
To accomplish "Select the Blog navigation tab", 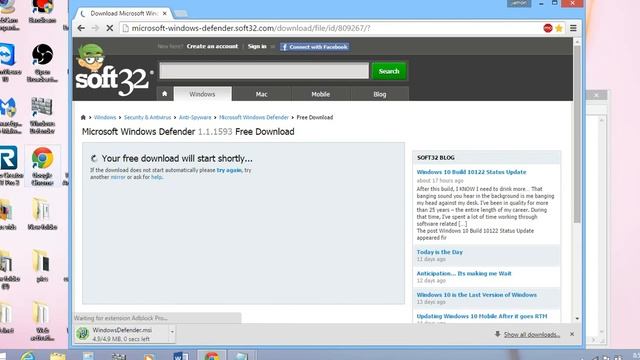I will (380, 94).
